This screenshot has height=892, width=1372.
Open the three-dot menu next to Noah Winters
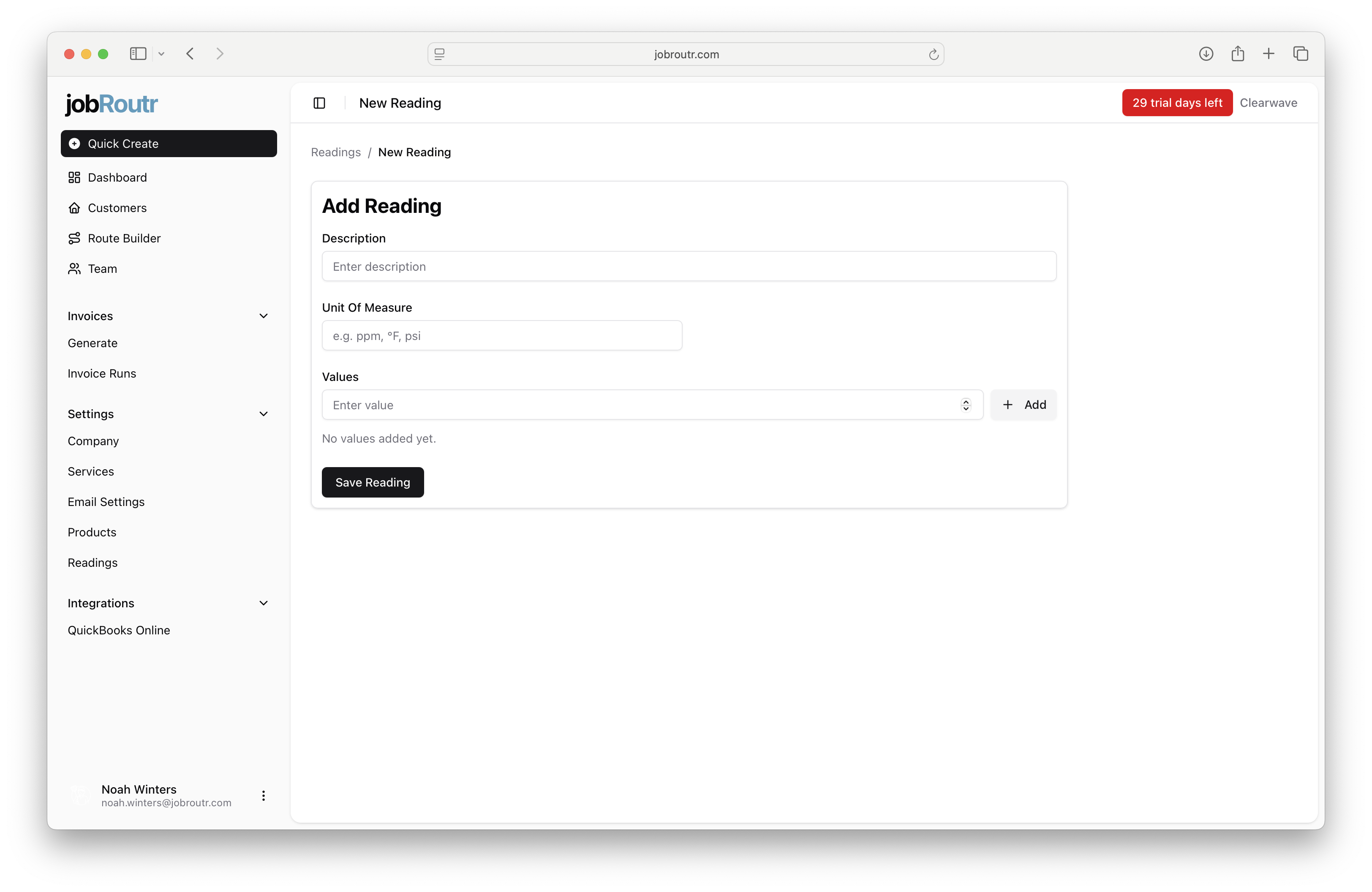(x=264, y=795)
